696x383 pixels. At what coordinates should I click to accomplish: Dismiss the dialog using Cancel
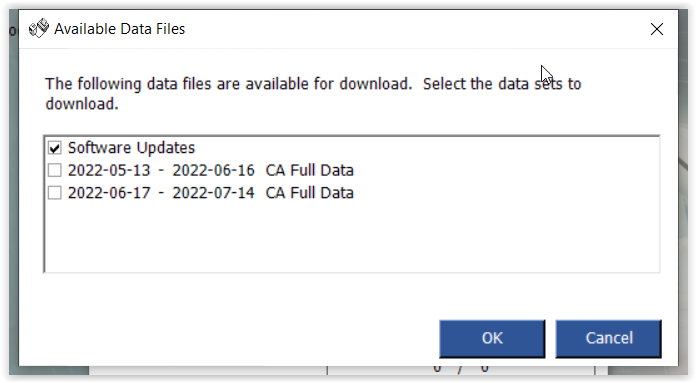pyautogui.click(x=609, y=339)
